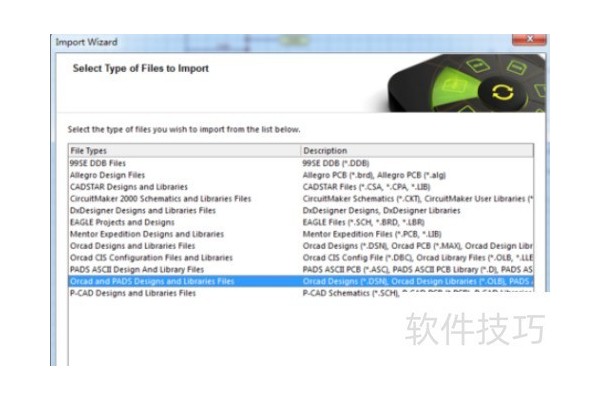Click Mentor Expedition Files (*.PCB, *.LIB) description

click(372, 234)
